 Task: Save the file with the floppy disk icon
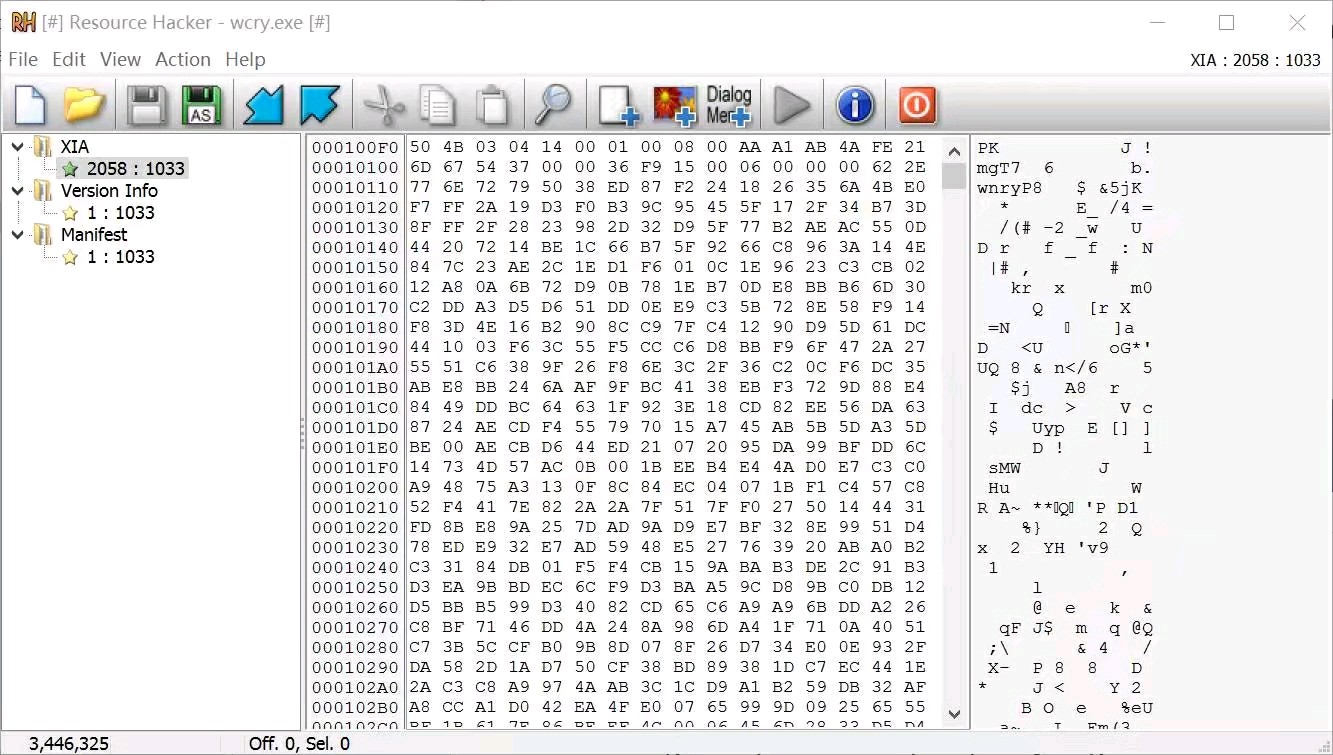coord(147,105)
